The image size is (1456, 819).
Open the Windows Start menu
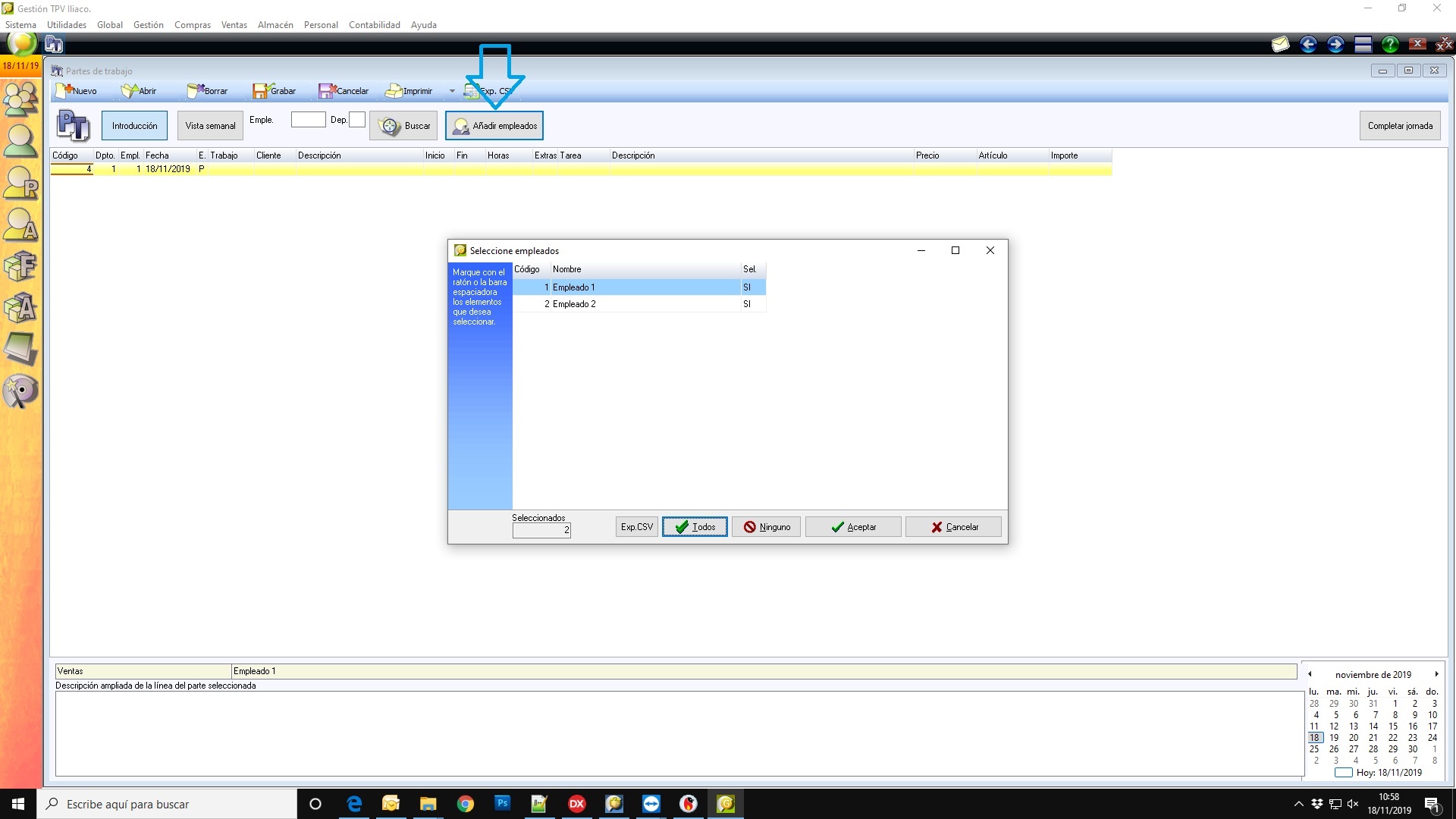18,804
